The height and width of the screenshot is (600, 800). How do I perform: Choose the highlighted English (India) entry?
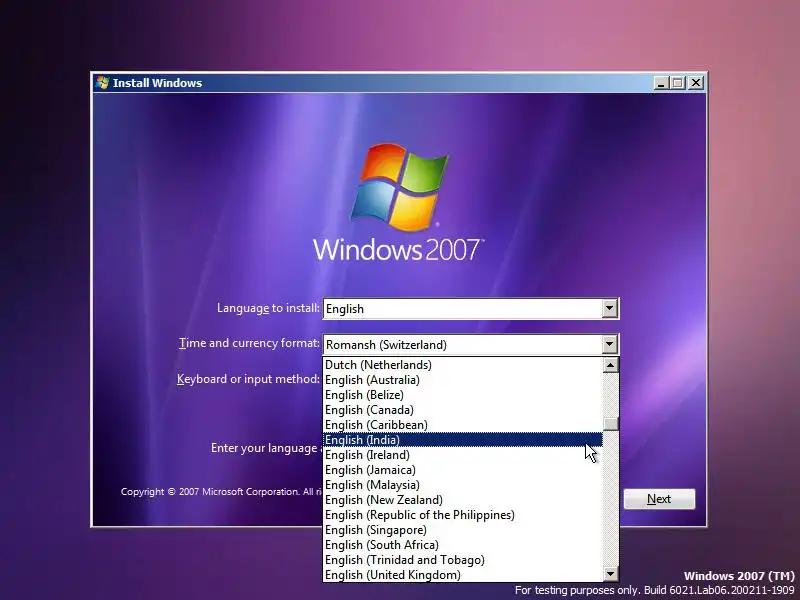pos(463,440)
